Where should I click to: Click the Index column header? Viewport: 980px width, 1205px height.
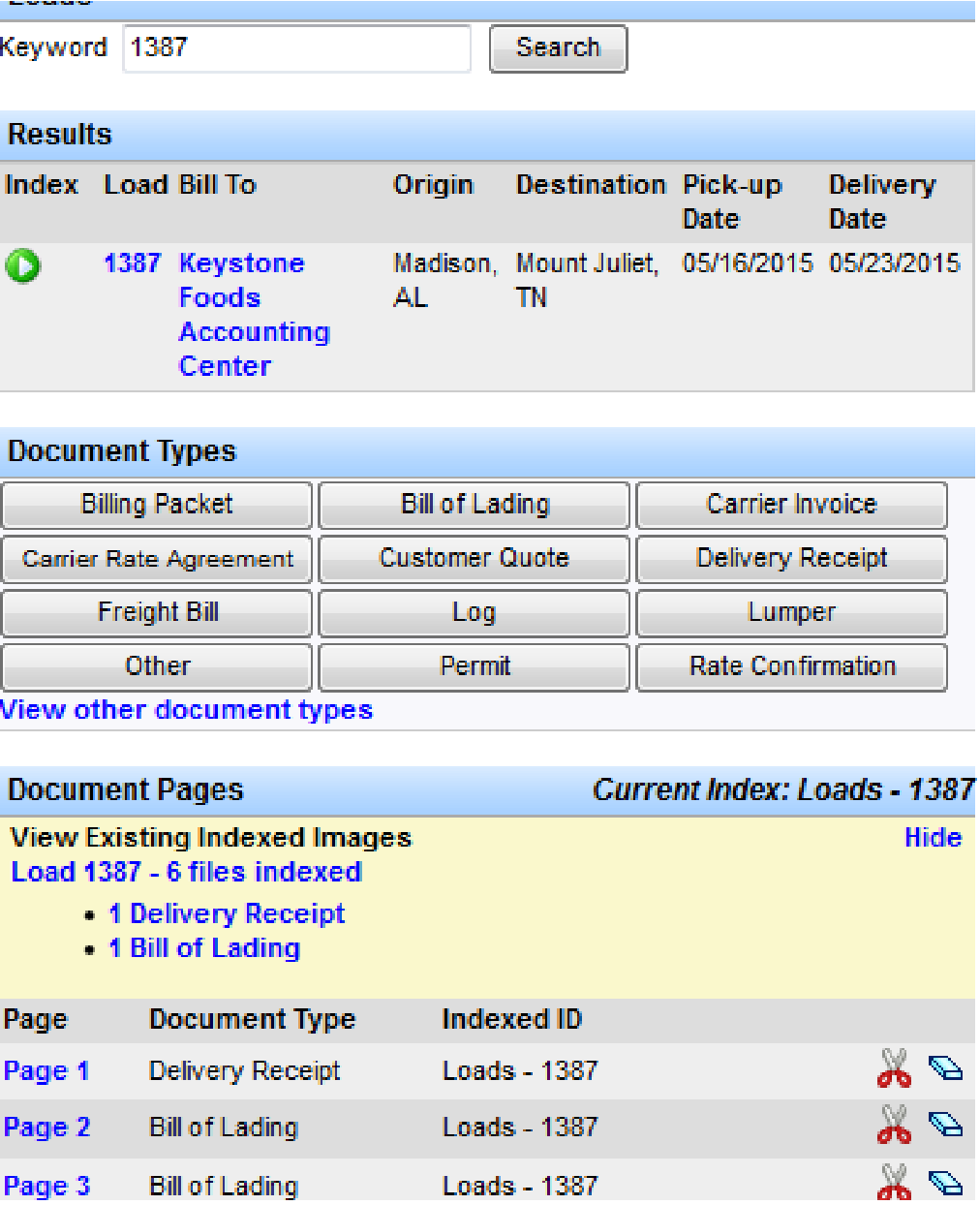[42, 185]
